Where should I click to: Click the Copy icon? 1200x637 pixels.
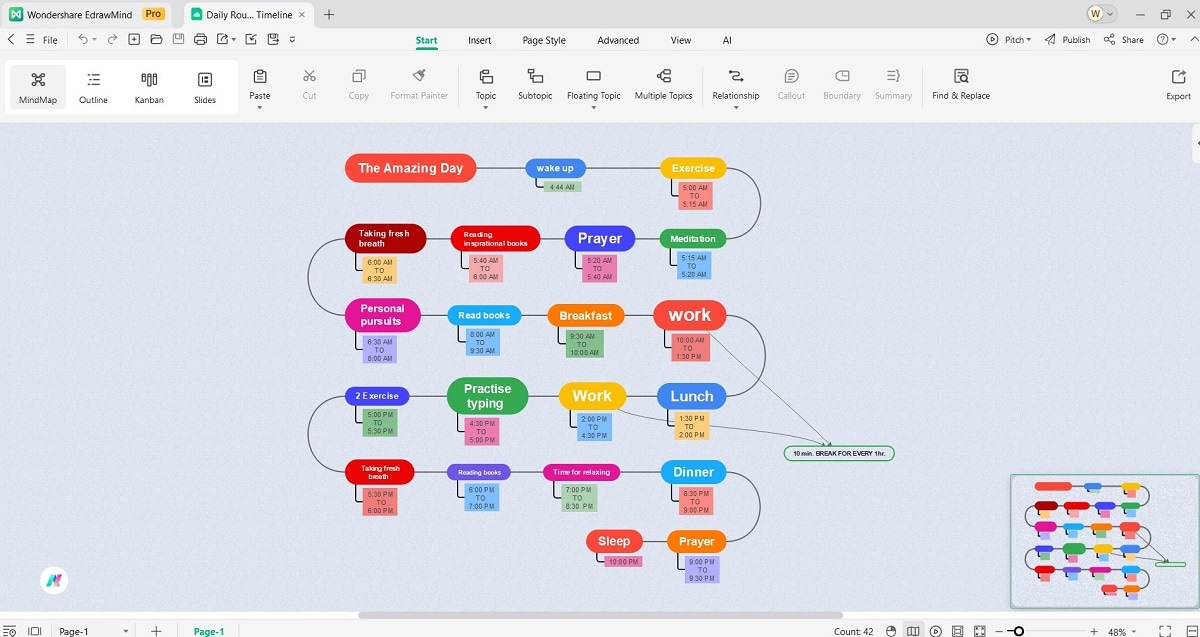tap(358, 77)
